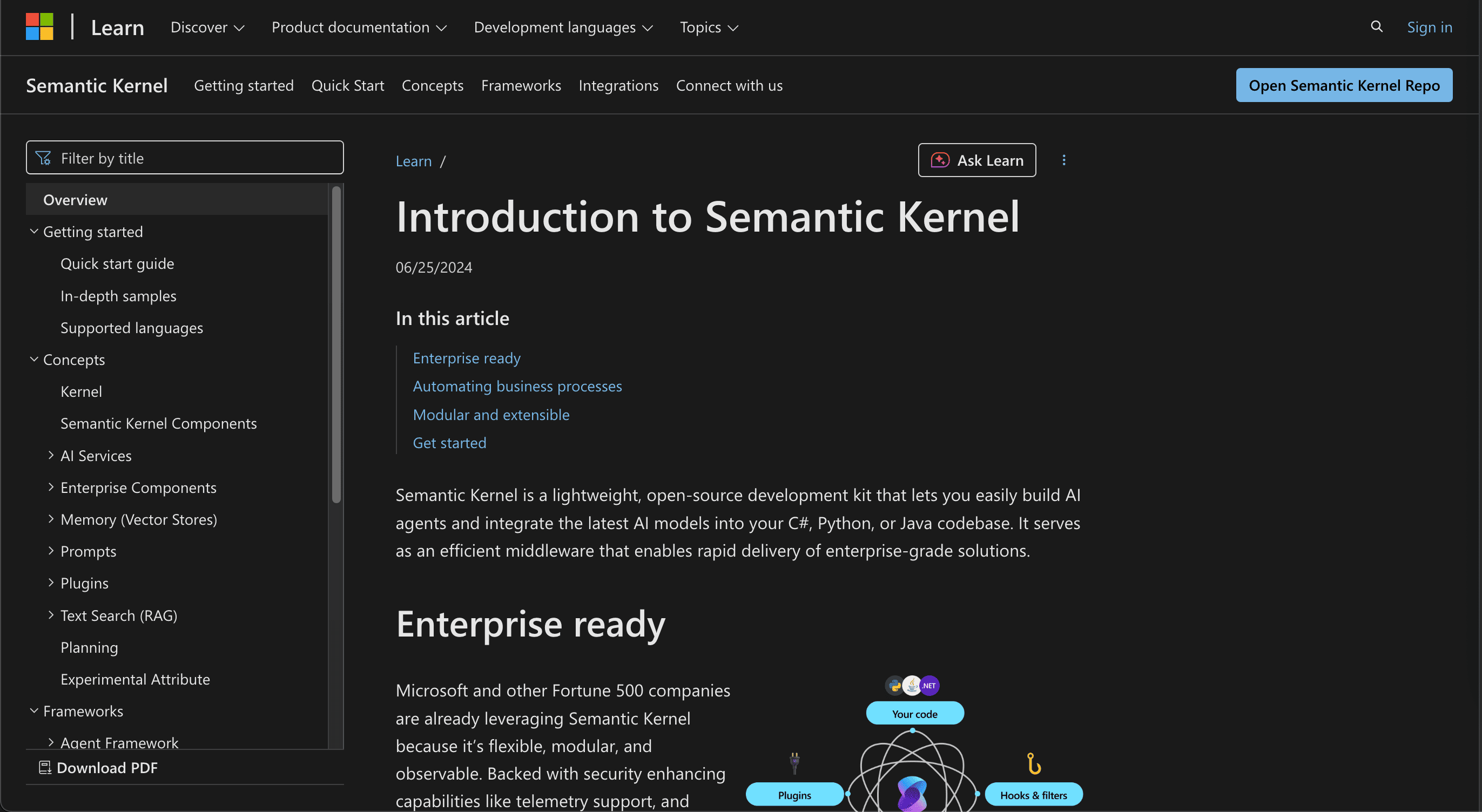Jump to Automating business processes link
The image size is (1482, 812).
(517, 386)
